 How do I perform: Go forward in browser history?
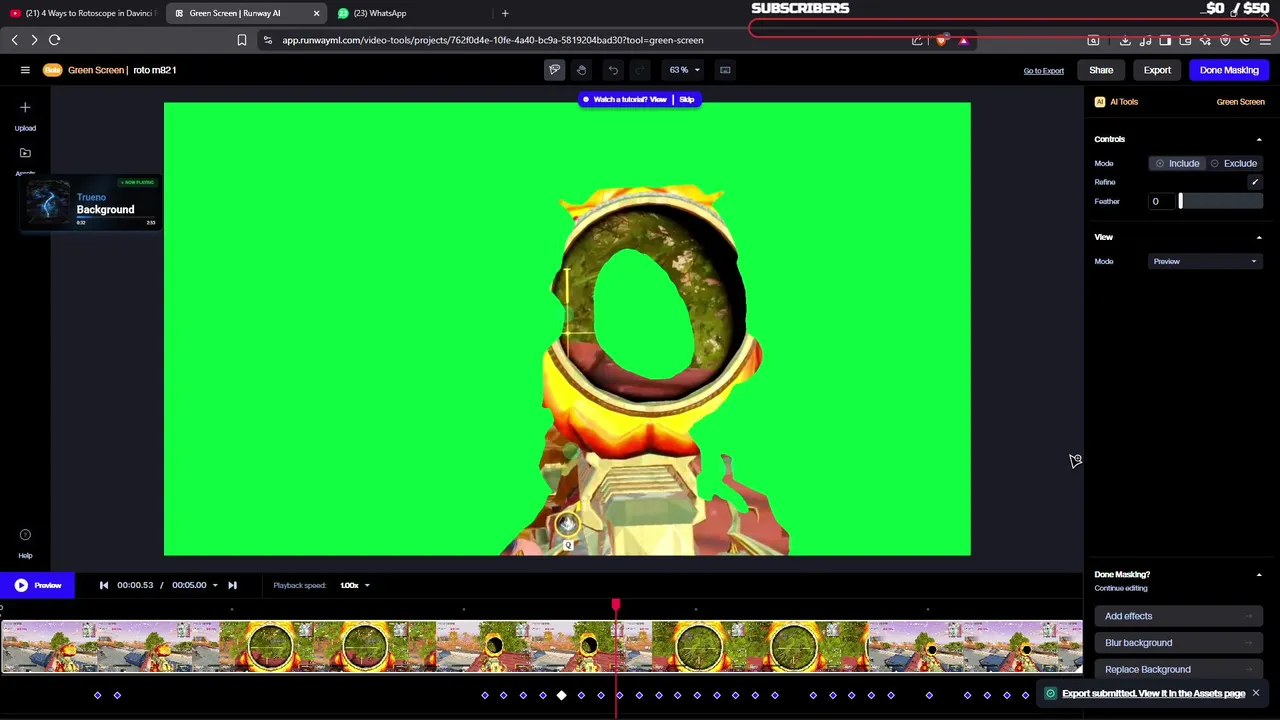(34, 40)
